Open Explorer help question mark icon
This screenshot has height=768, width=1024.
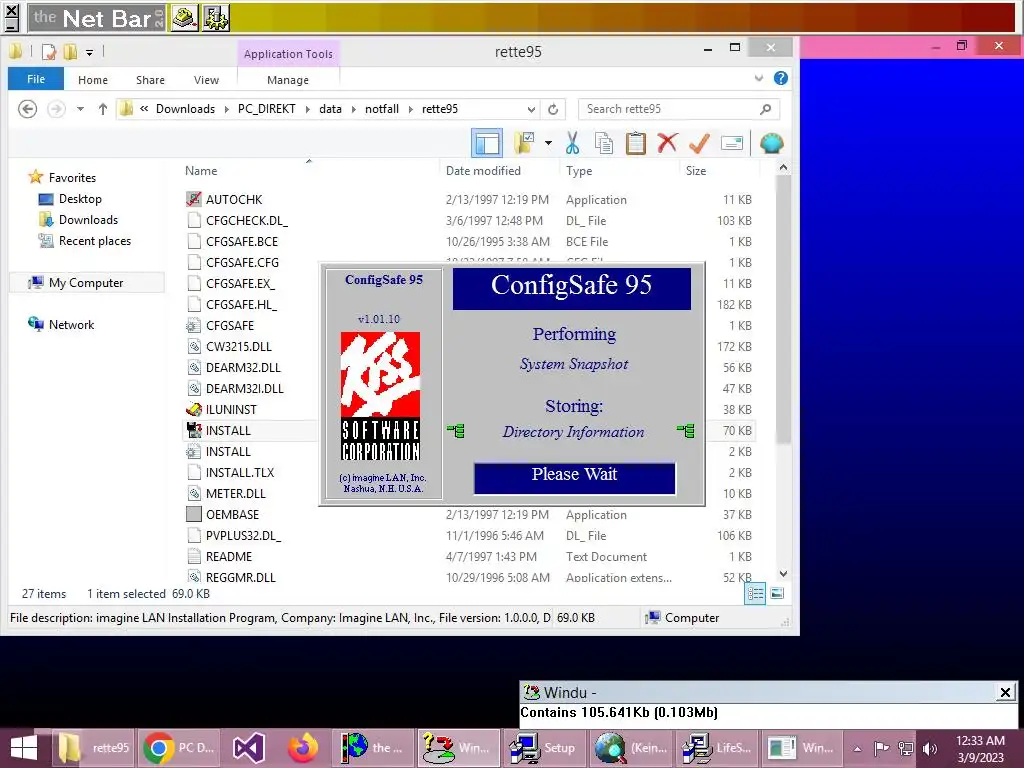click(x=780, y=78)
